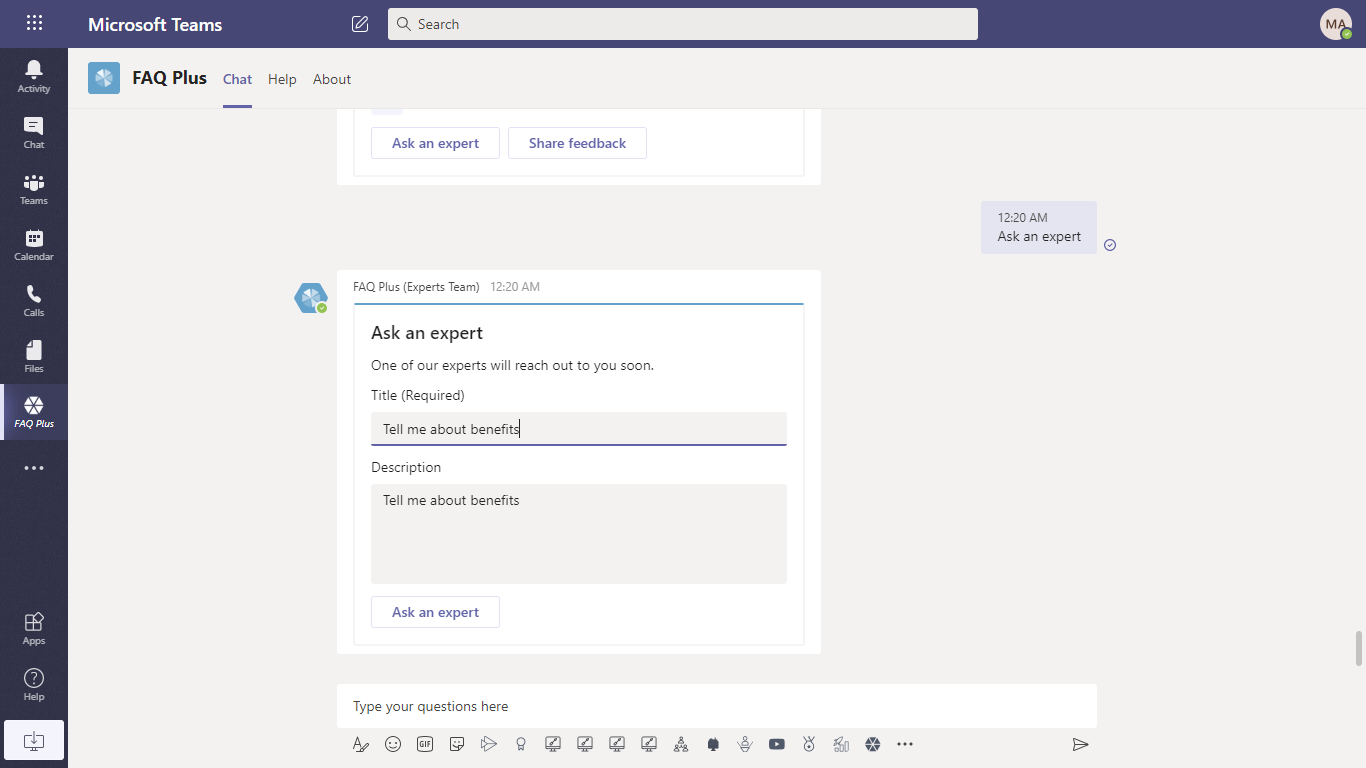The image size is (1366, 768).
Task: Click 'One of our experts will reach out' text
Action: point(512,365)
